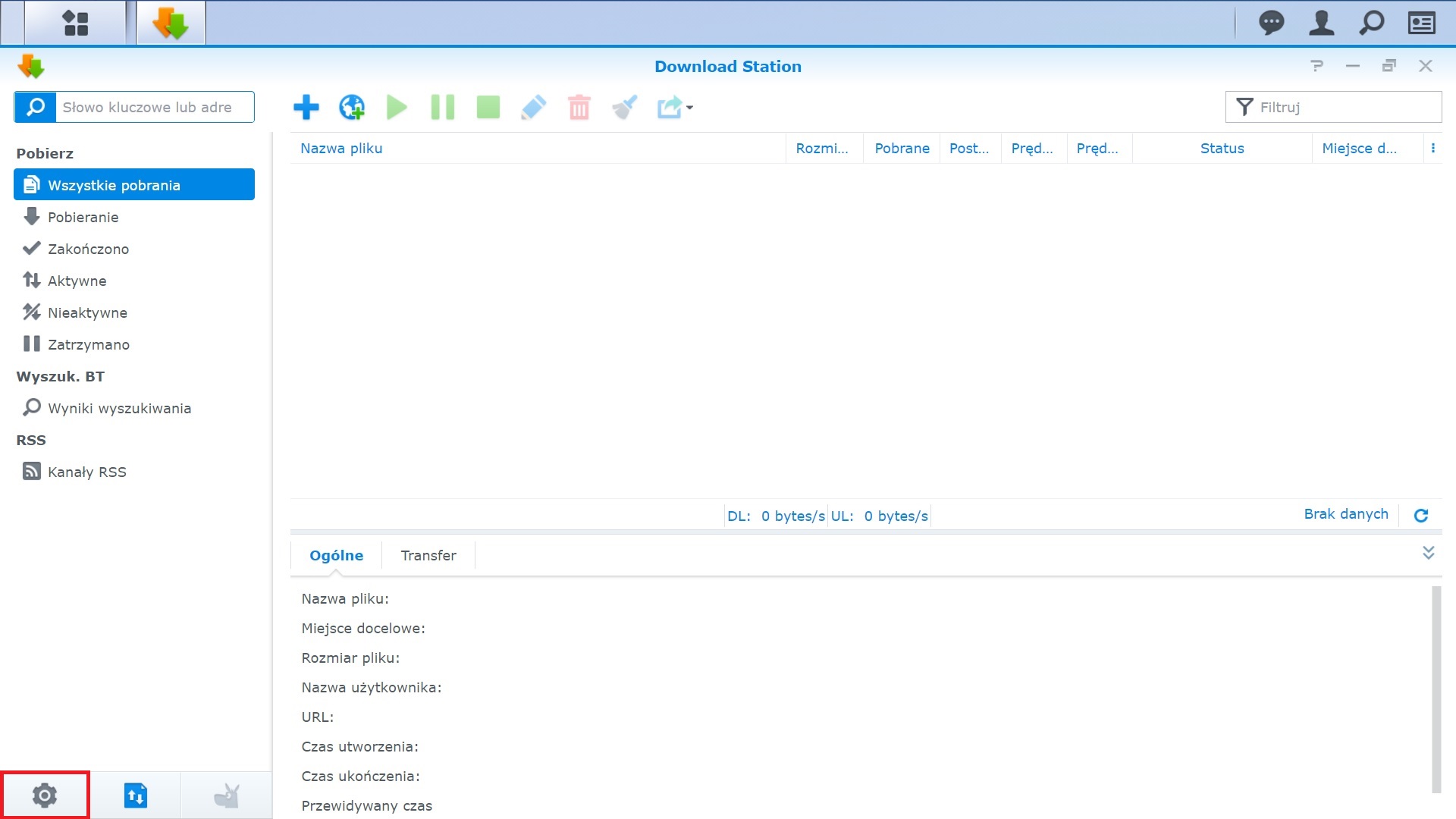This screenshot has width=1456, height=819.
Task: Open Download Station help question mark
Action: [x=1317, y=66]
